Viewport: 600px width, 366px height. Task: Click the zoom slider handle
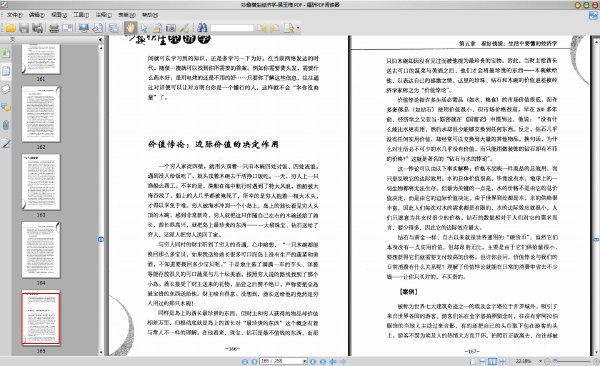click(x=555, y=361)
